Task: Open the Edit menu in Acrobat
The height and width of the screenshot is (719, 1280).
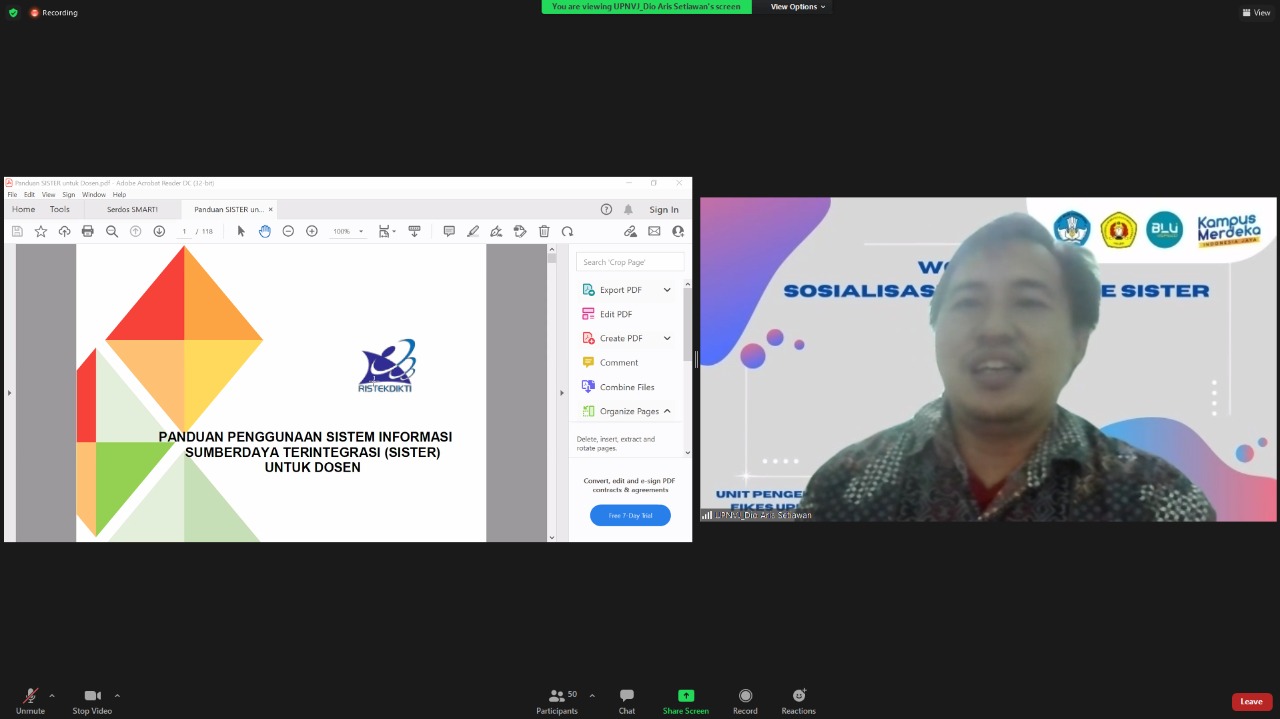Action: pyautogui.click(x=29, y=195)
